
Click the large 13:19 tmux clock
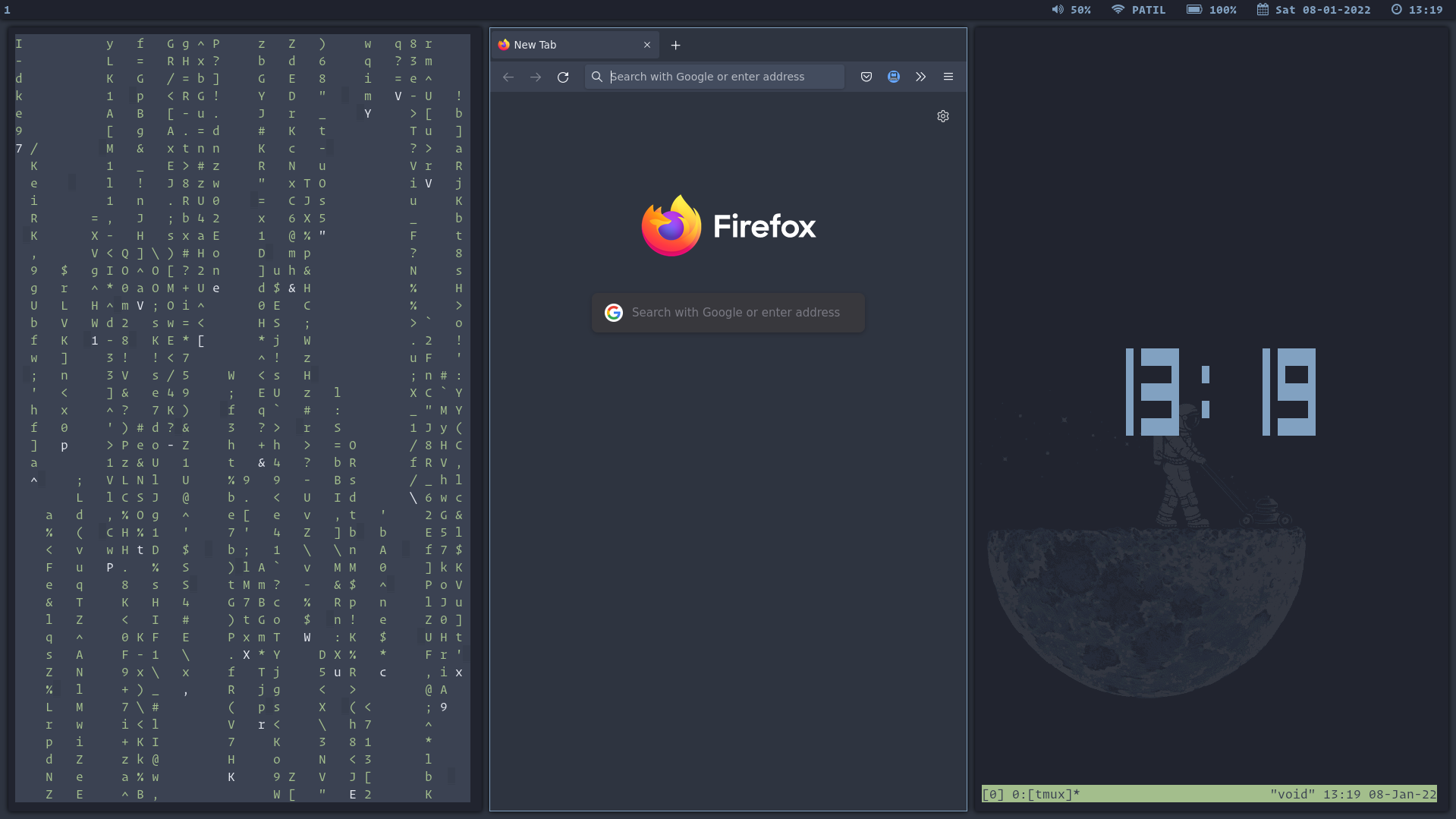tap(1220, 392)
